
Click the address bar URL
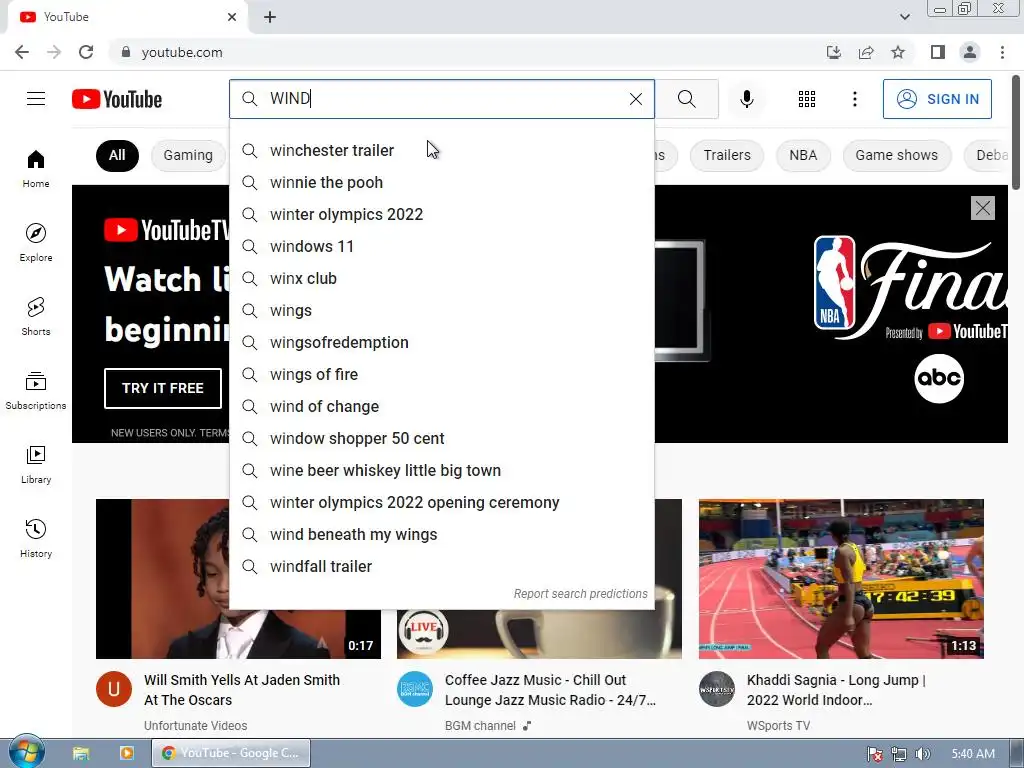pos(182,52)
